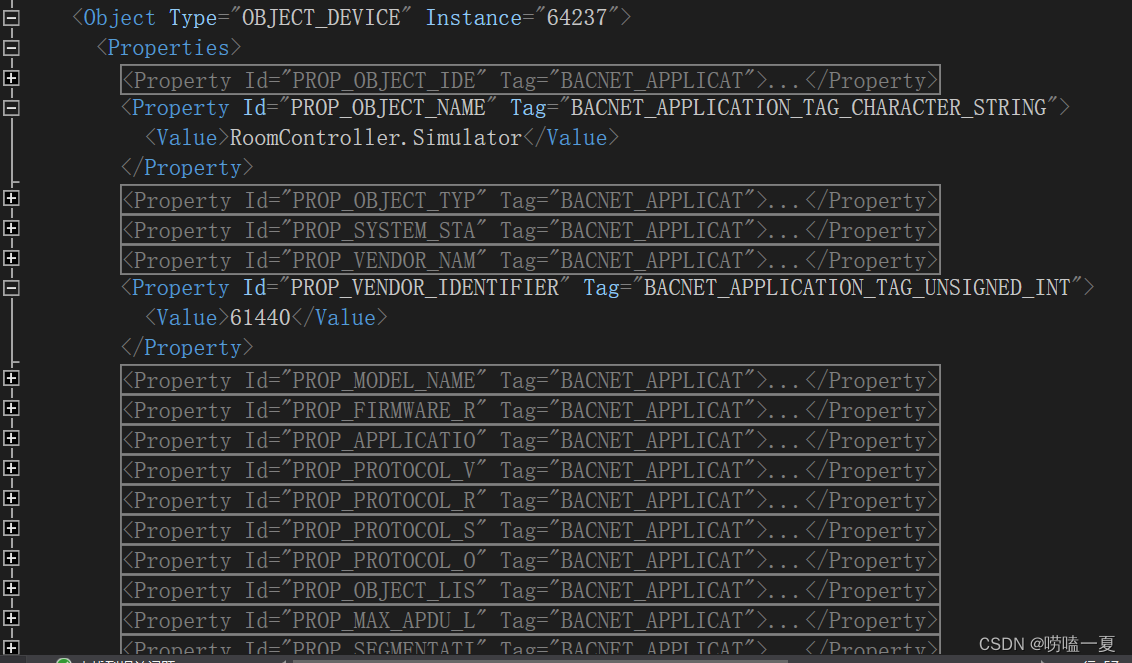This screenshot has width=1132, height=663.
Task: Expand the PROP_FIRMWARE_R property fold
Action: coord(11,408)
